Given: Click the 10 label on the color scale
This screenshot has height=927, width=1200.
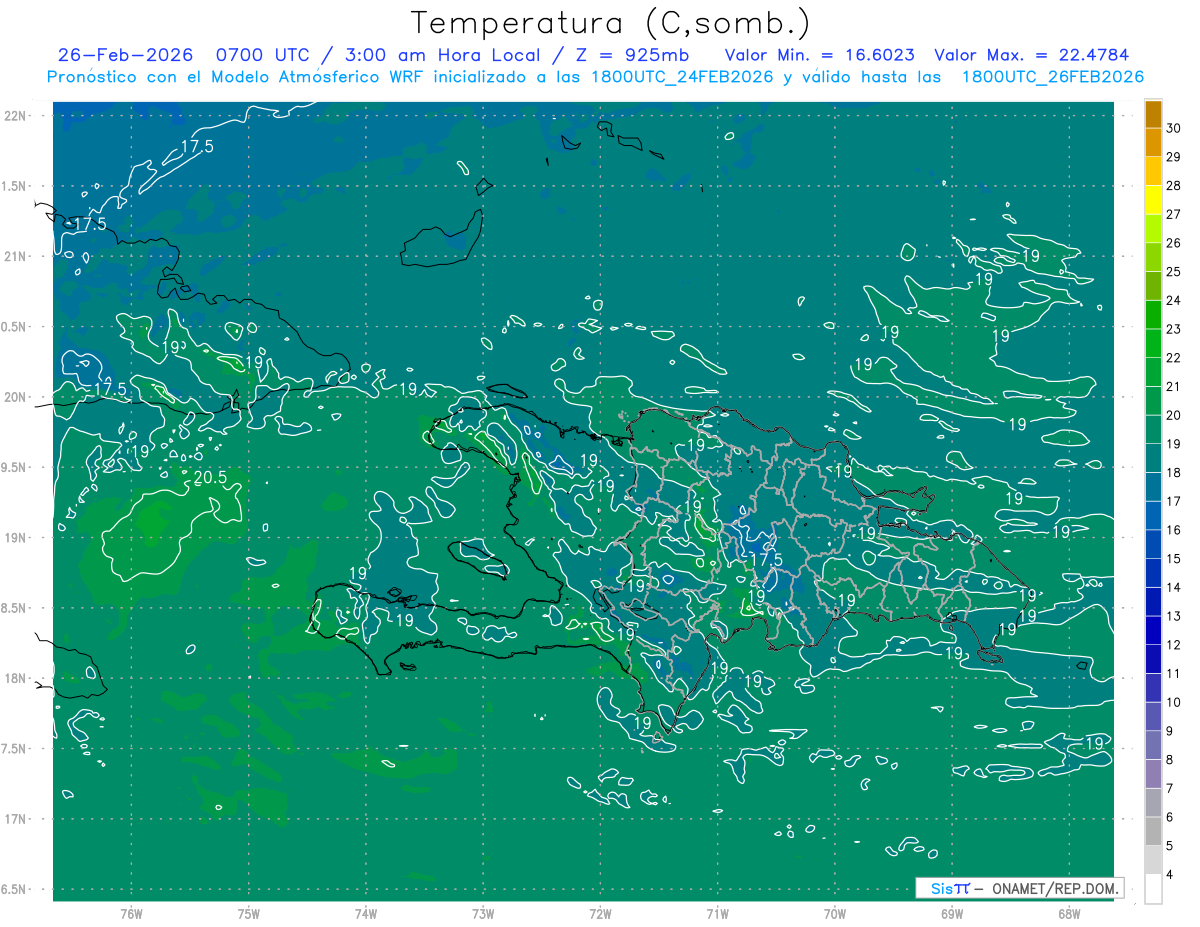Looking at the screenshot, I should (x=1173, y=702).
